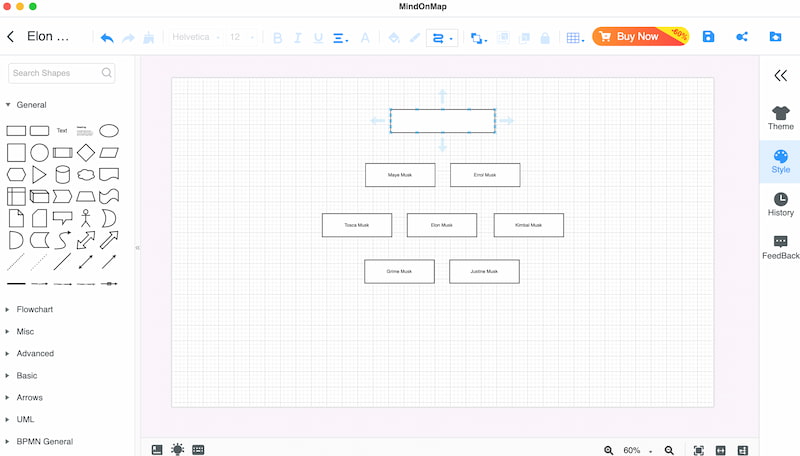This screenshot has height=456, width=800.
Task: Select the trapezoid shape
Action: pyautogui.click(x=86, y=196)
